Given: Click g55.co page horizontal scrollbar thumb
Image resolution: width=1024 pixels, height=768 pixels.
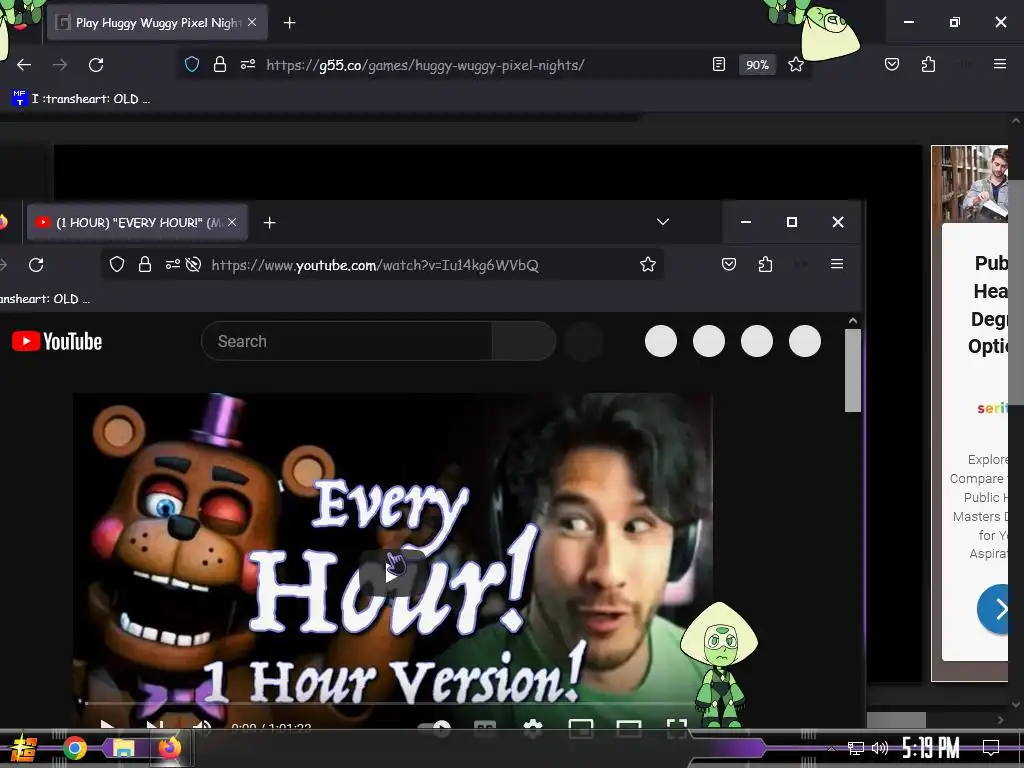Looking at the screenshot, I should 896,720.
